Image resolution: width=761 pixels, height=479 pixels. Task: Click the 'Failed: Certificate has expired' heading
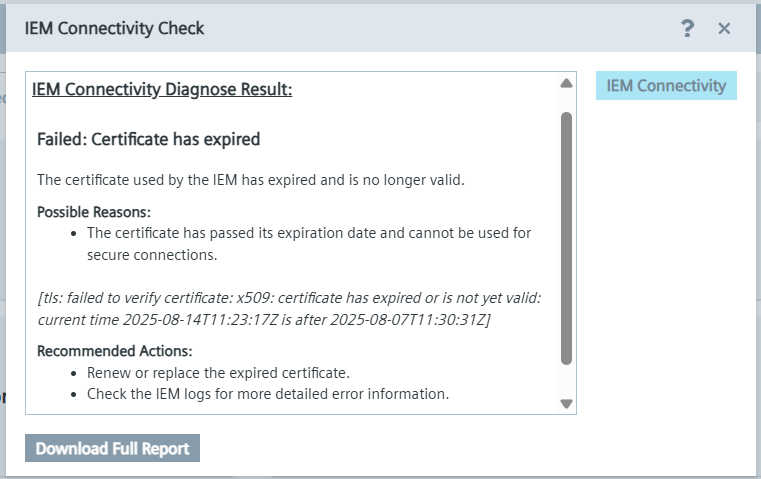(148, 139)
